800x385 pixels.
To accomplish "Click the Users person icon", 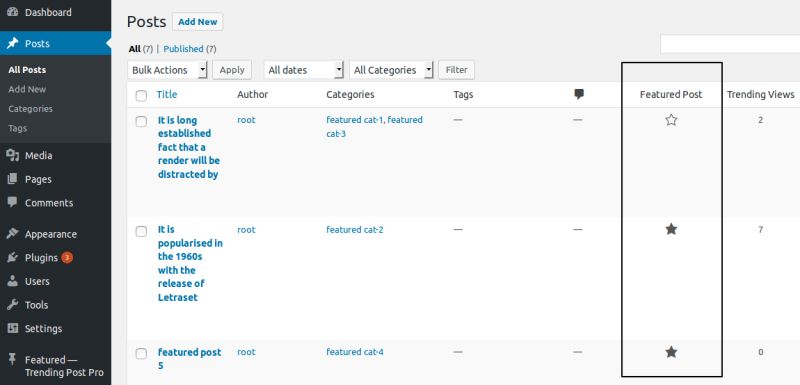I will click(x=12, y=281).
